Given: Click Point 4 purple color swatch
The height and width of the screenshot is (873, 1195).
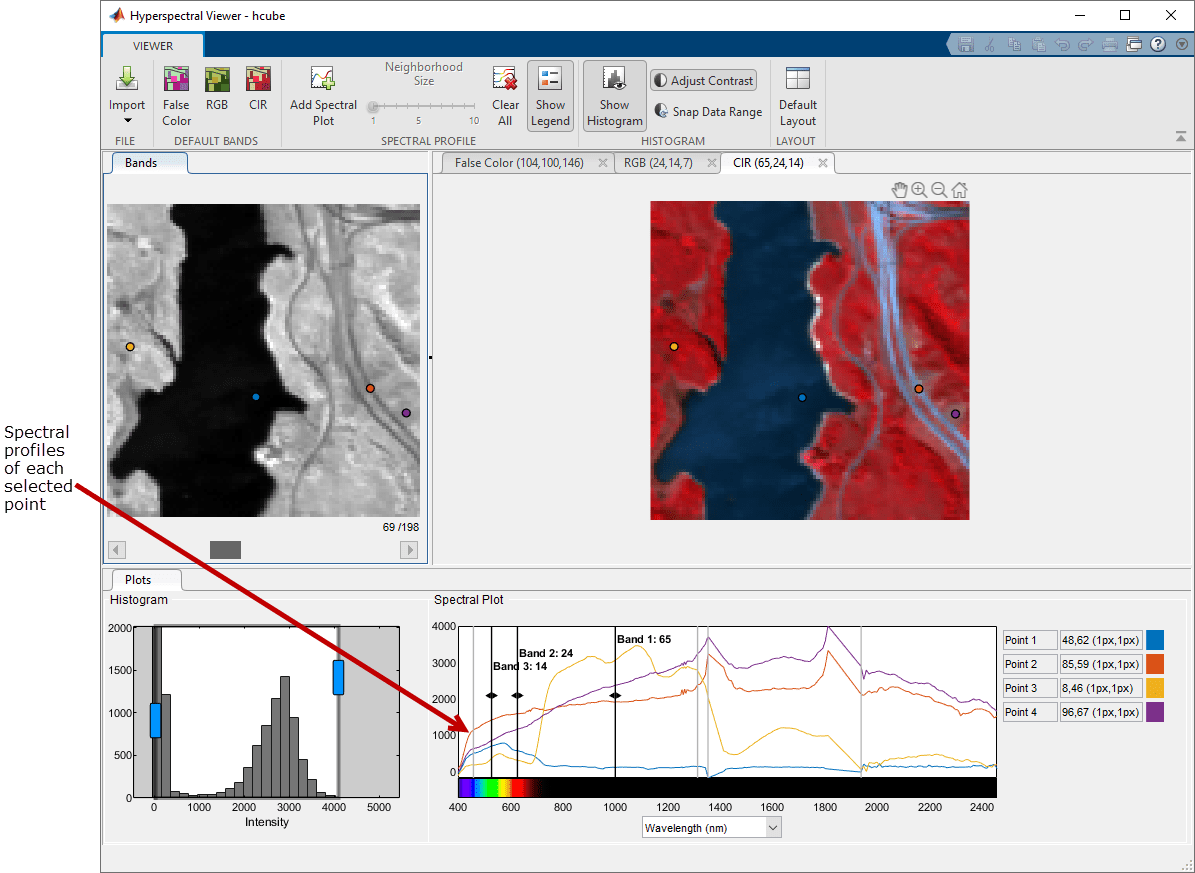Looking at the screenshot, I should point(1155,712).
